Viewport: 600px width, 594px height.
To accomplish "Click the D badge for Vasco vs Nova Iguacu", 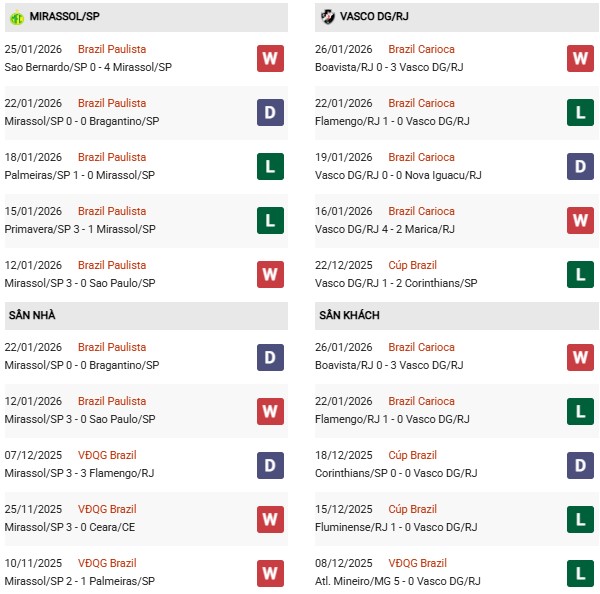I will point(580,166).
